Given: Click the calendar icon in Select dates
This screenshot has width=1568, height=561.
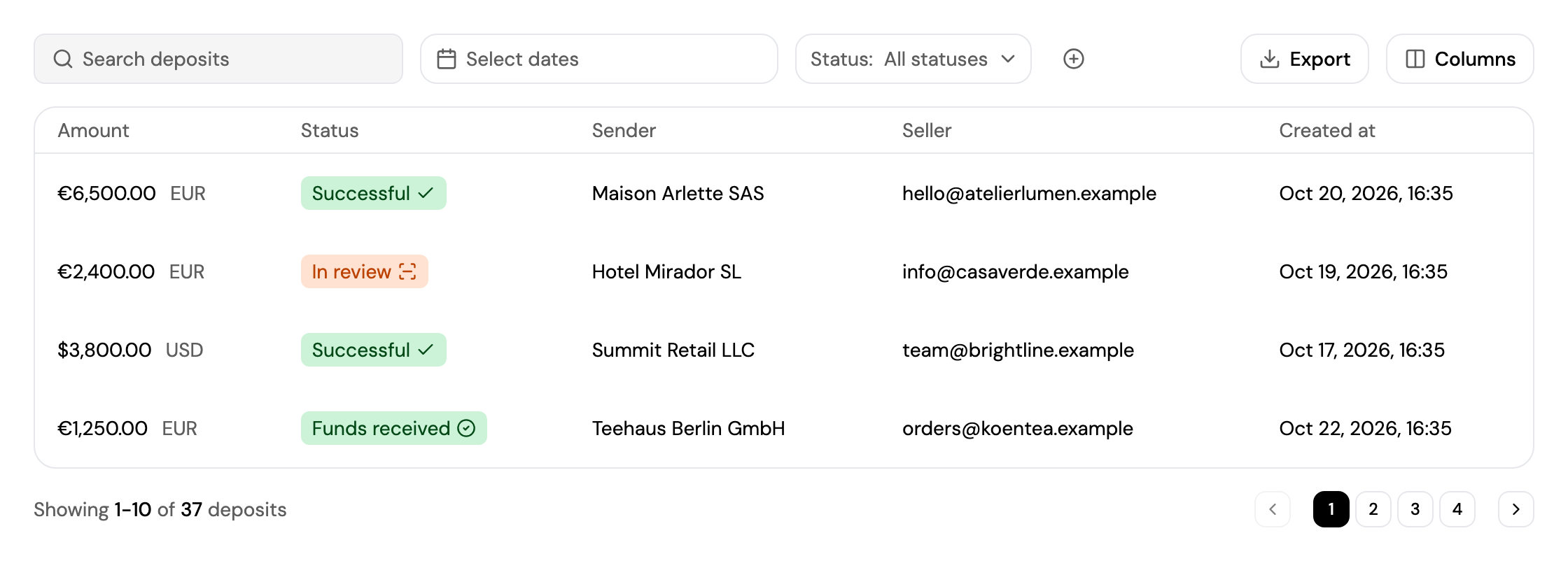Looking at the screenshot, I should point(447,59).
